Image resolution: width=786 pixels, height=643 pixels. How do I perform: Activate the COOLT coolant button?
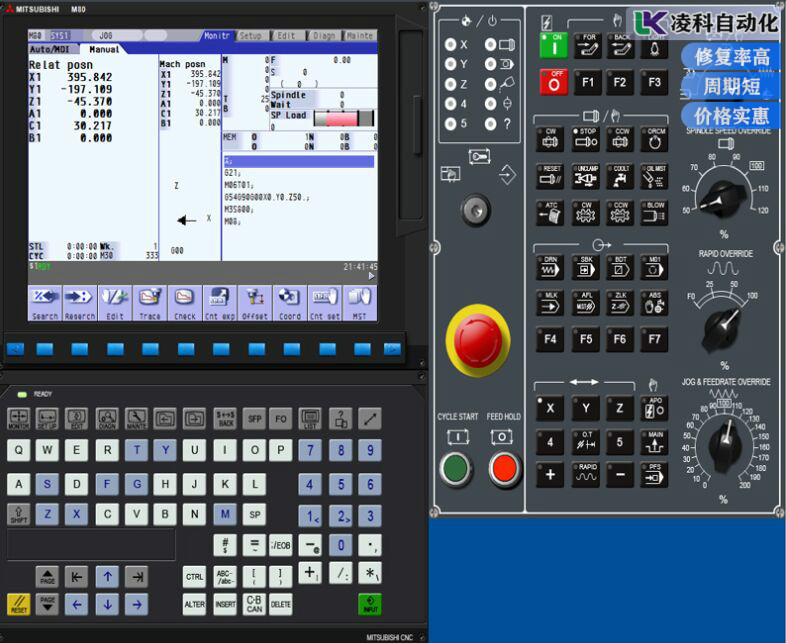620,176
